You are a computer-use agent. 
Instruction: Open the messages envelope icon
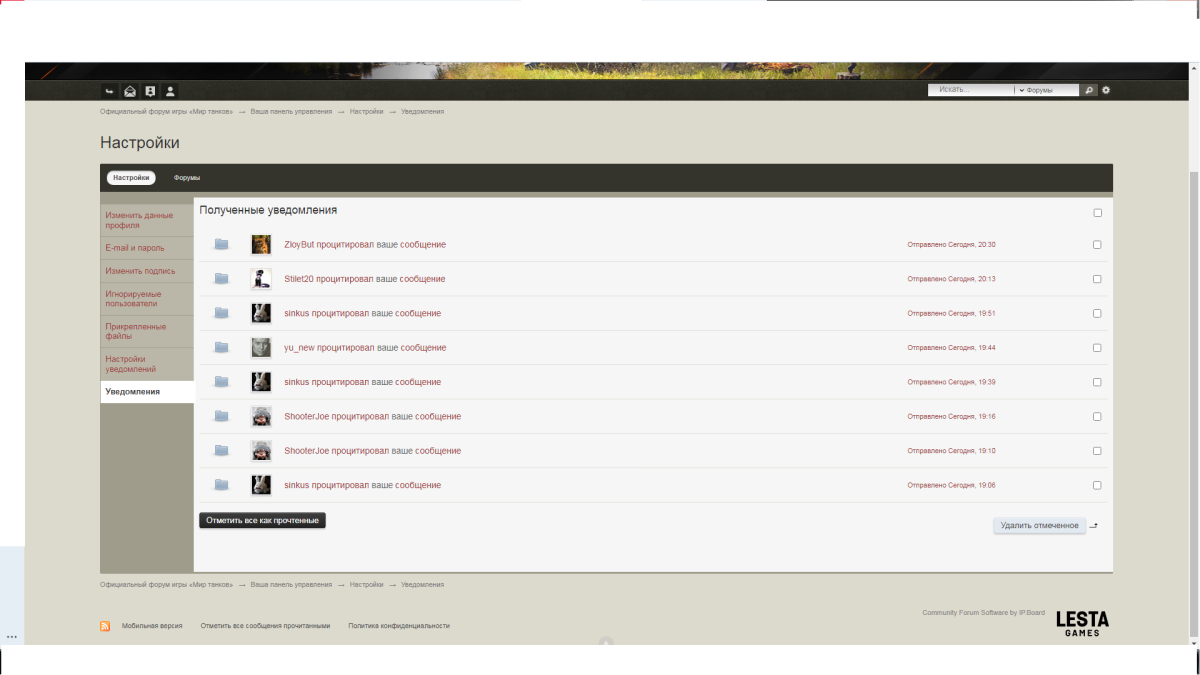click(x=130, y=91)
